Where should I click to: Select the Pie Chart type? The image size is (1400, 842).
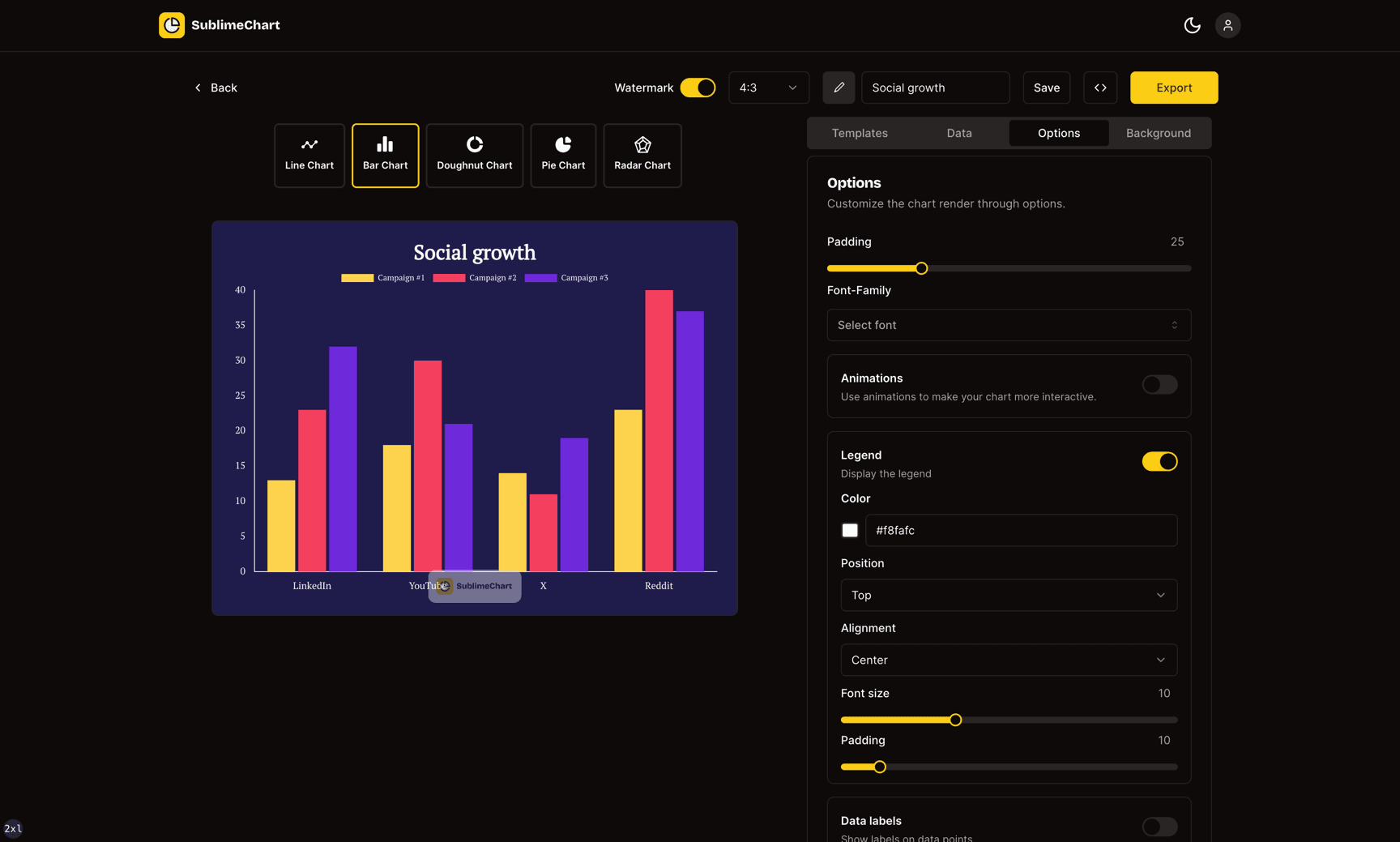[562, 155]
